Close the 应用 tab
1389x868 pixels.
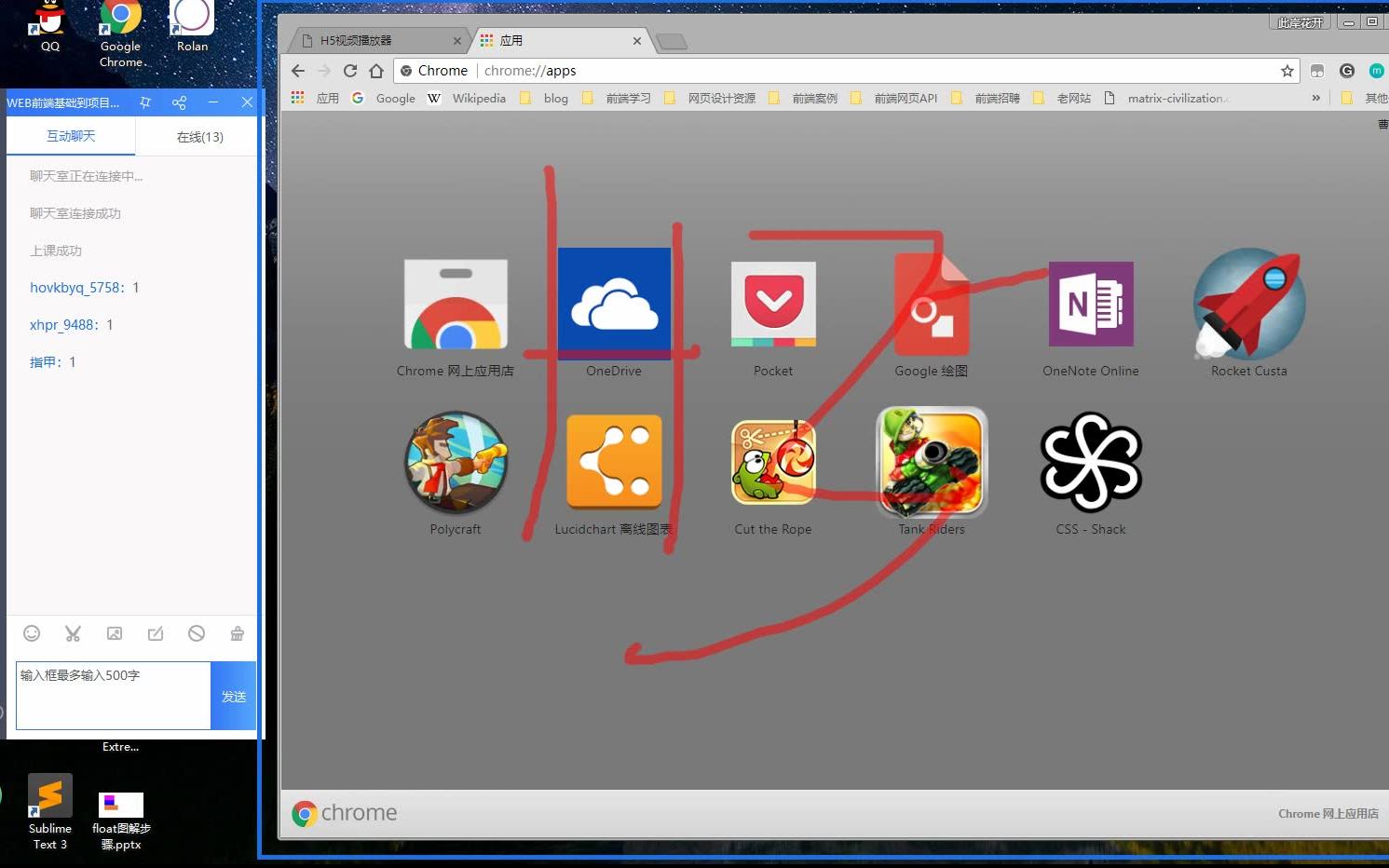637,41
